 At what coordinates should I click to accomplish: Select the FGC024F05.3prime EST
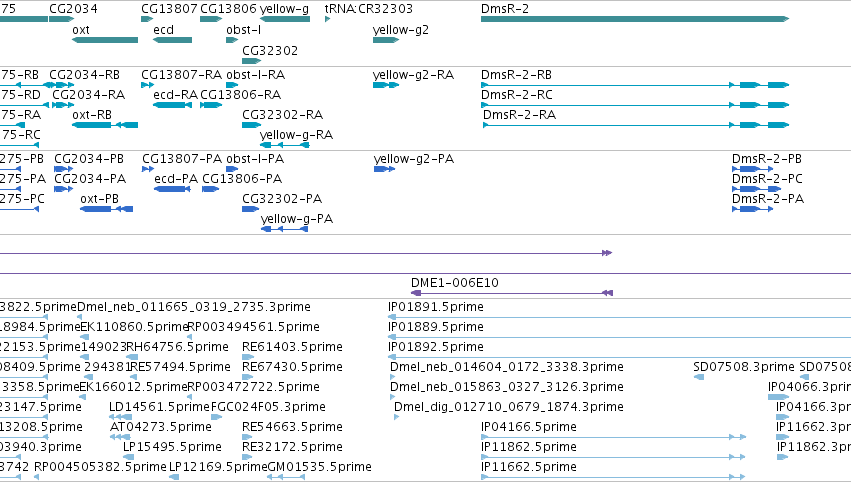click(x=217, y=417)
